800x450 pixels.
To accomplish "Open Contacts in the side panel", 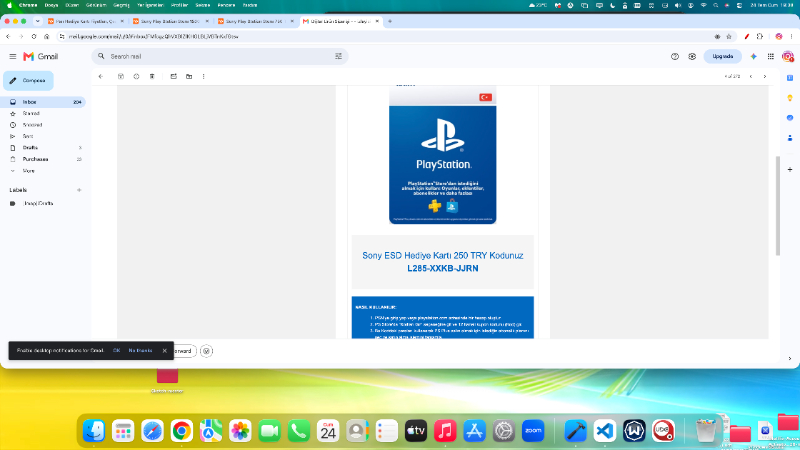I will click(790, 138).
